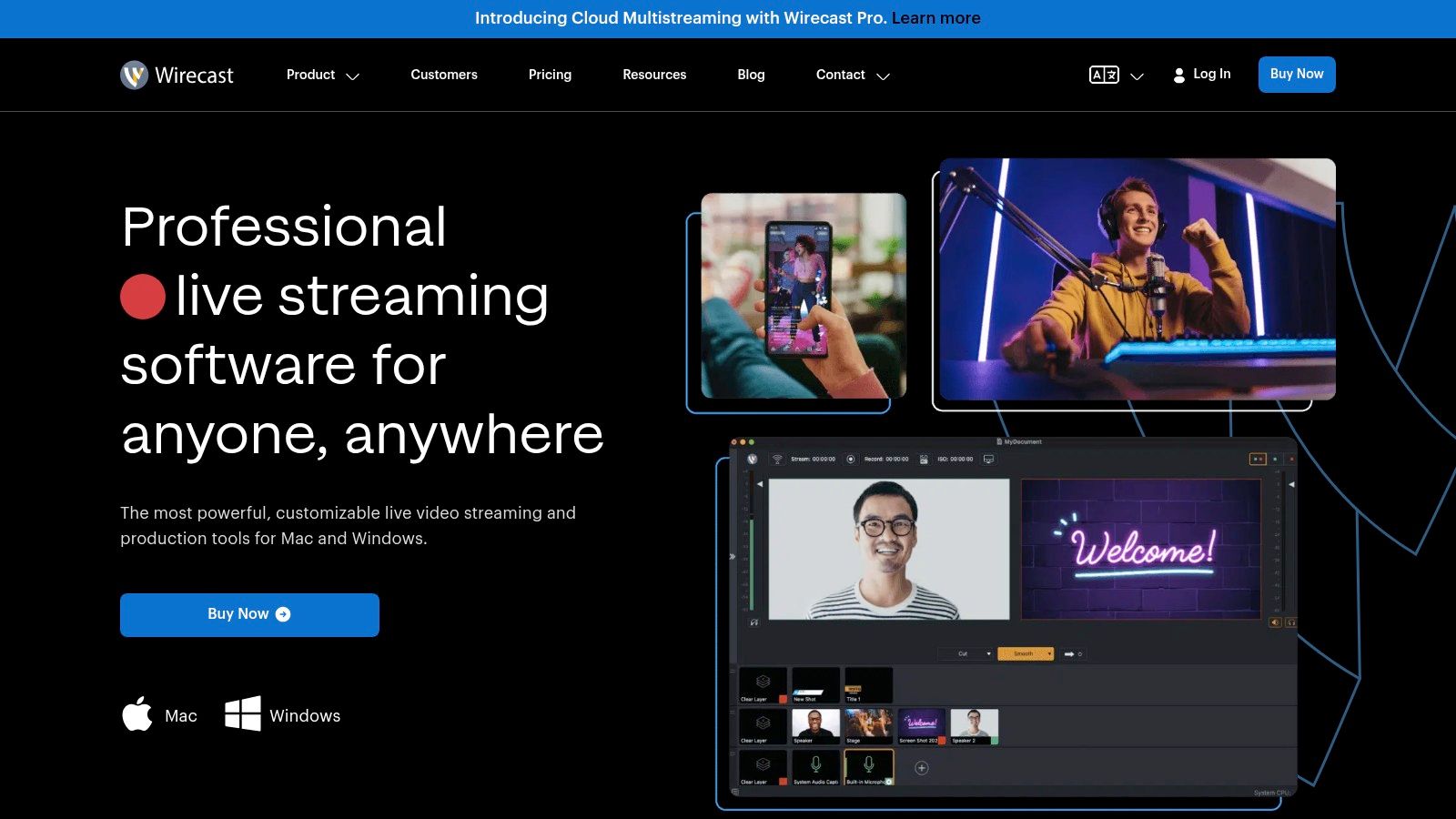Click the Apple logo beside the Mac label
Screen dimensions: 1456x819
coord(137,715)
